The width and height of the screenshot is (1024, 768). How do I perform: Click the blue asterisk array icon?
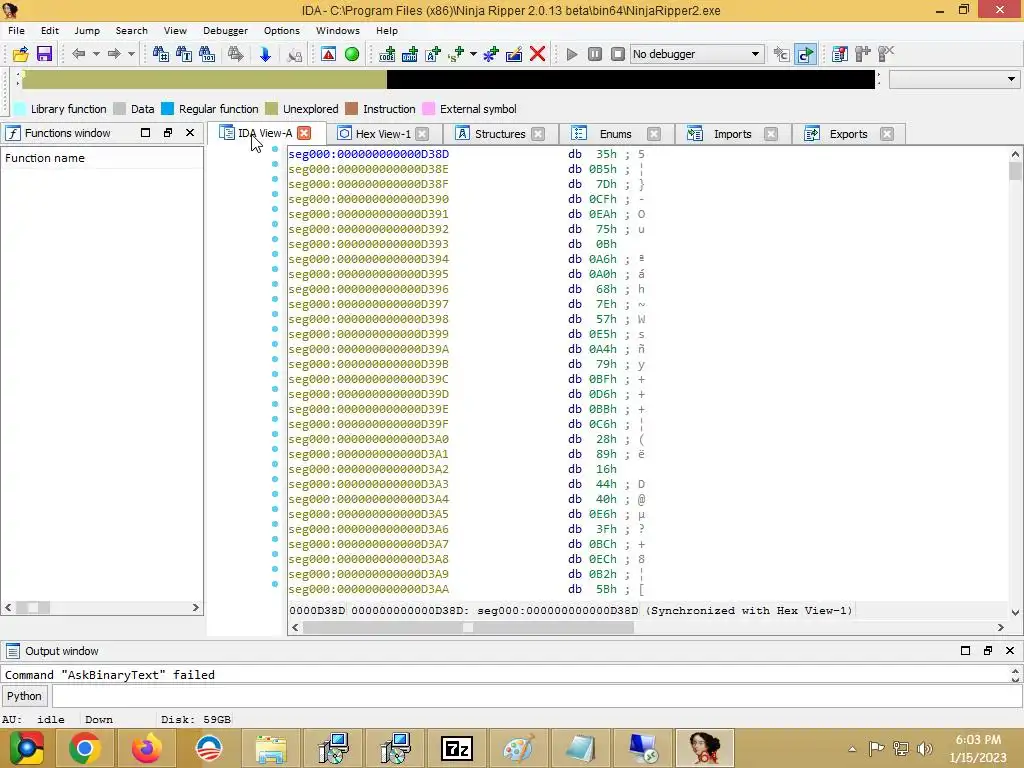point(490,54)
